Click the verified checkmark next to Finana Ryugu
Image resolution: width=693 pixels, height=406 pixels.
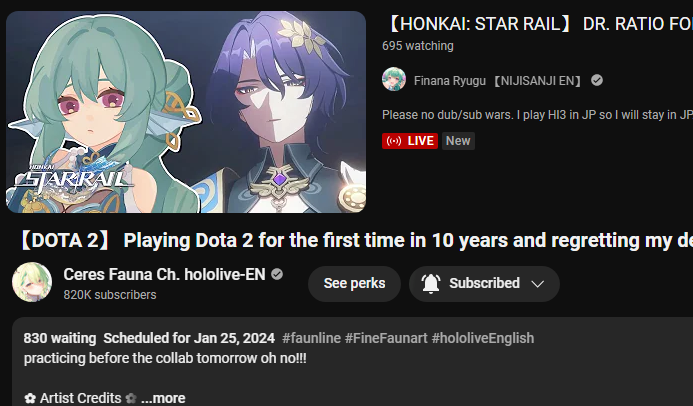click(597, 80)
